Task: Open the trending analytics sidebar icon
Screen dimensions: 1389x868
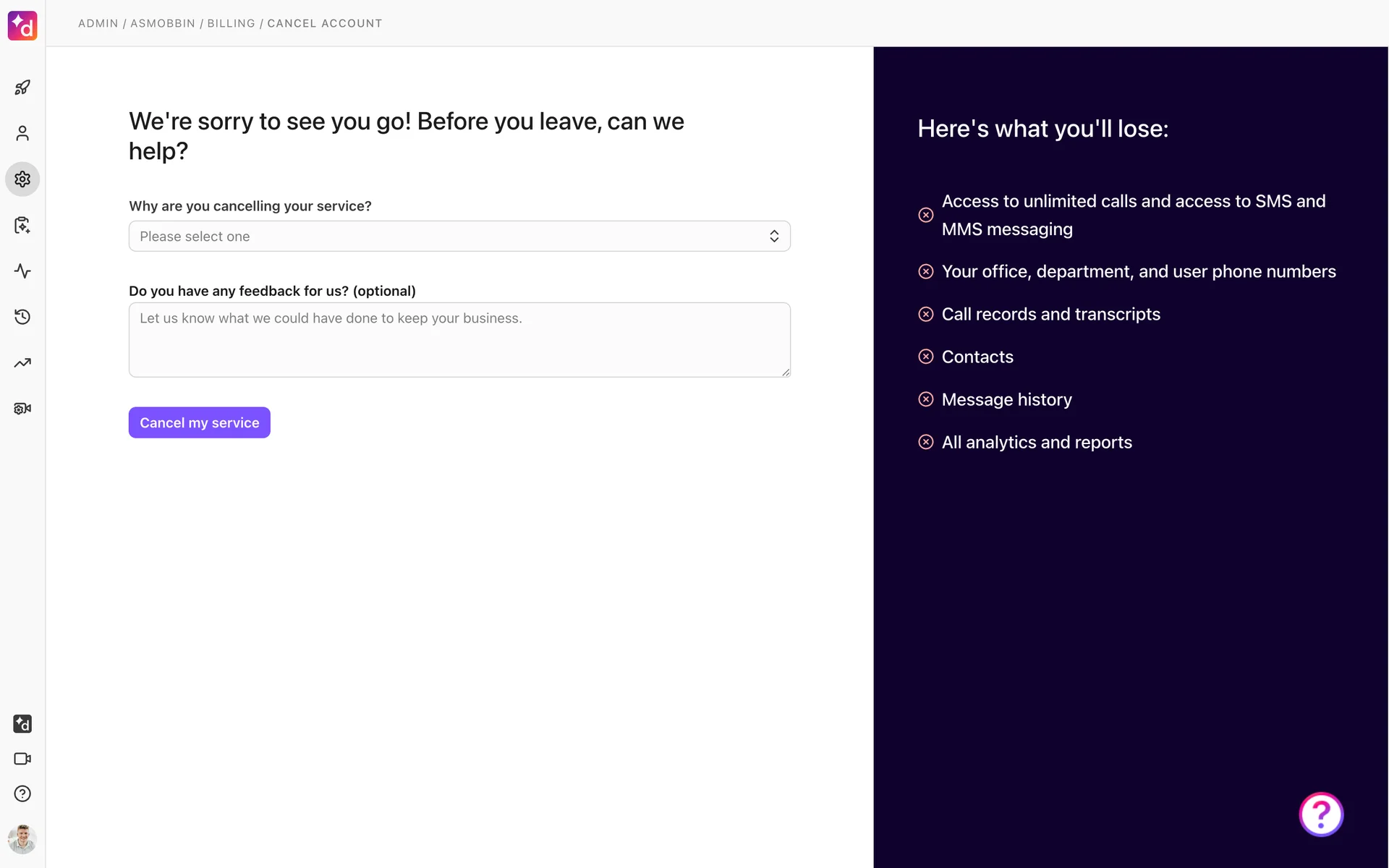Action: point(22,362)
